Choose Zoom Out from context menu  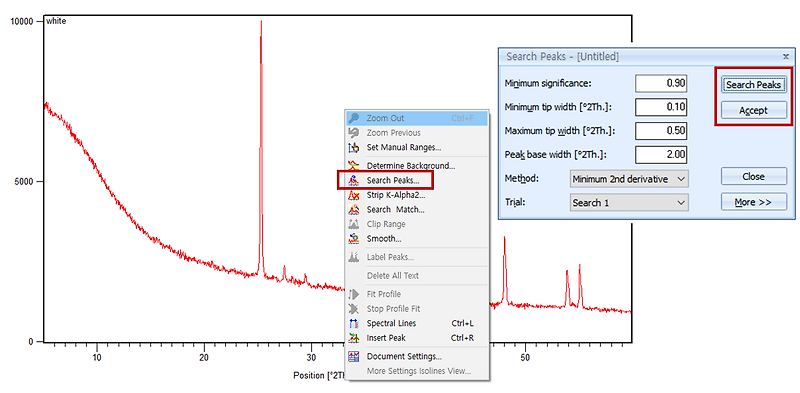(417, 118)
